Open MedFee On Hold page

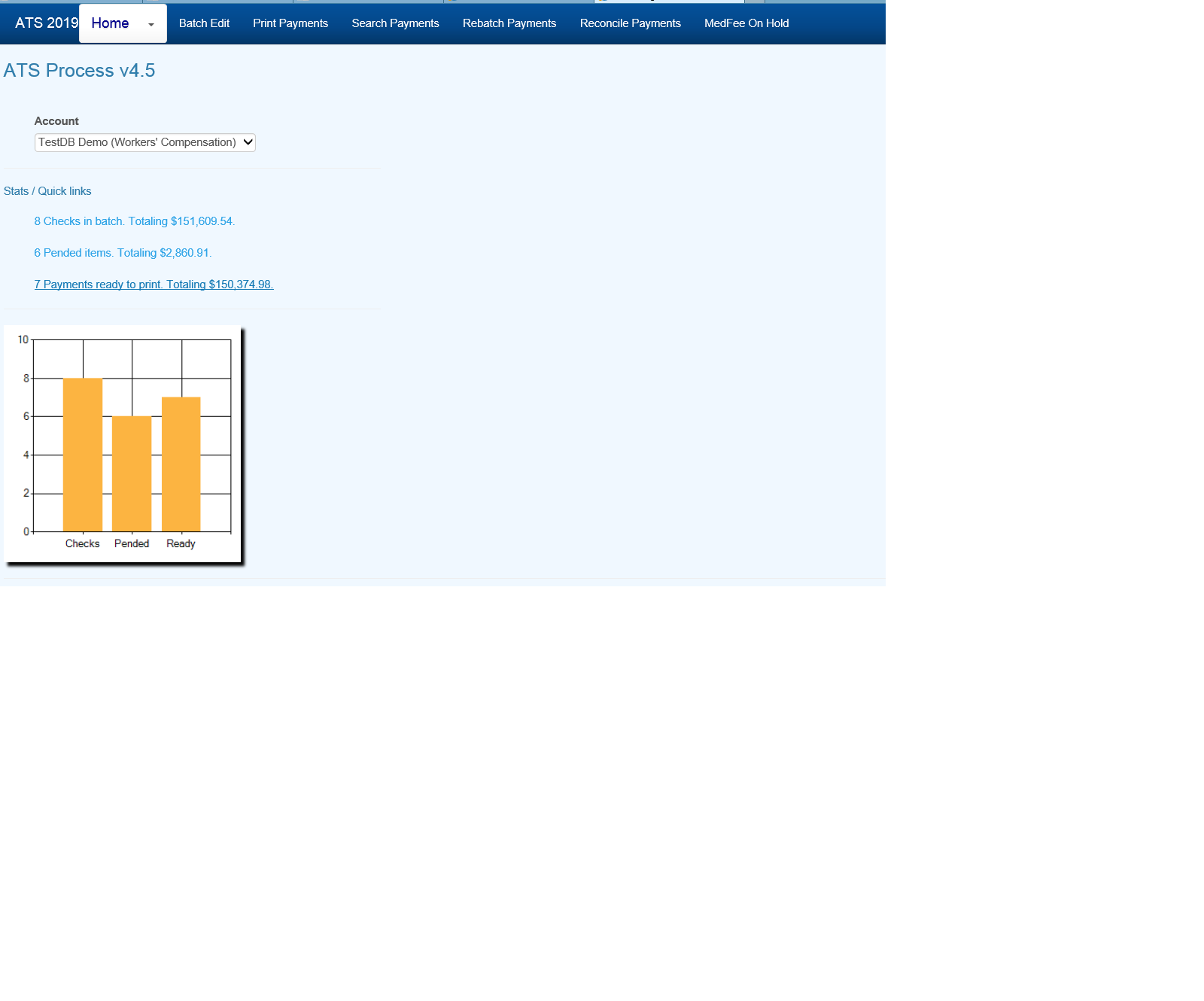(x=746, y=23)
